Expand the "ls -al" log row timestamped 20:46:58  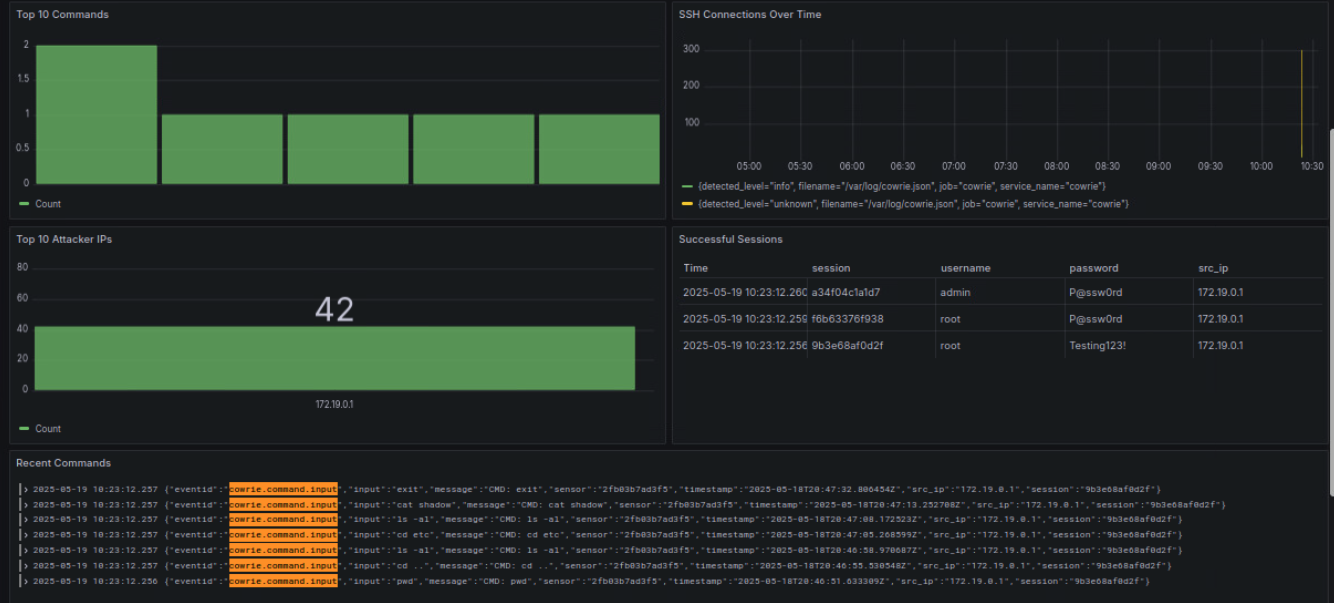click(26, 551)
